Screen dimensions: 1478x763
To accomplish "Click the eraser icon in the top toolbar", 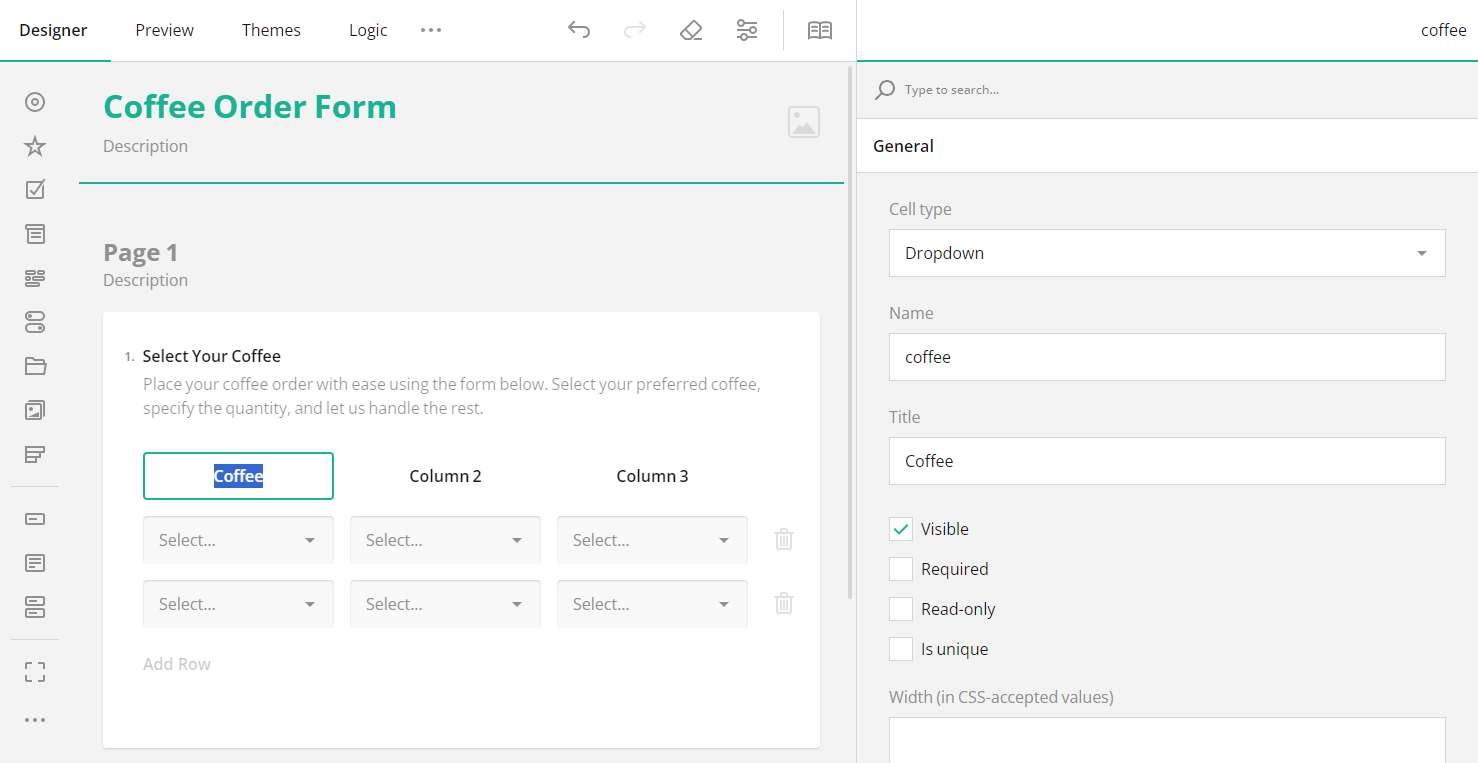I will click(x=691, y=30).
